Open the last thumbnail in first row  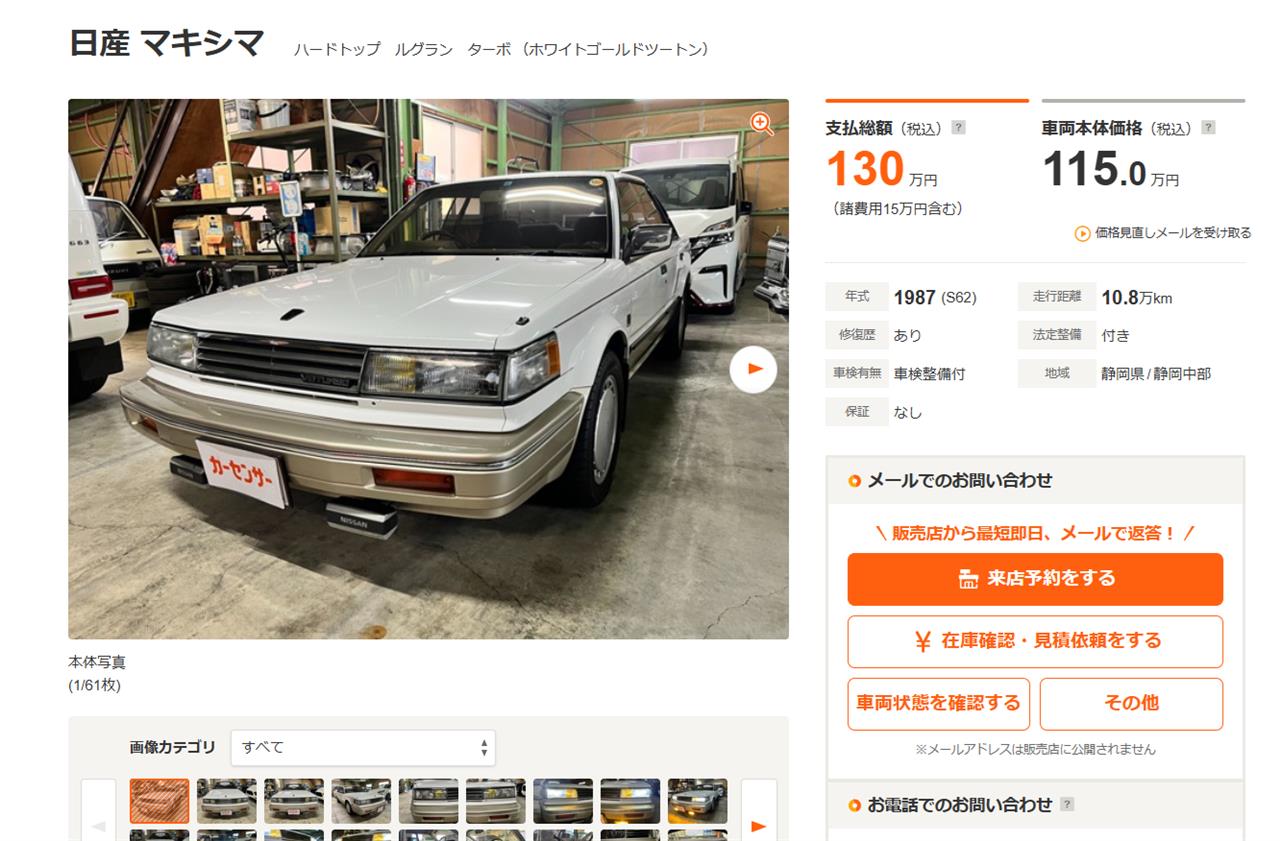point(697,801)
